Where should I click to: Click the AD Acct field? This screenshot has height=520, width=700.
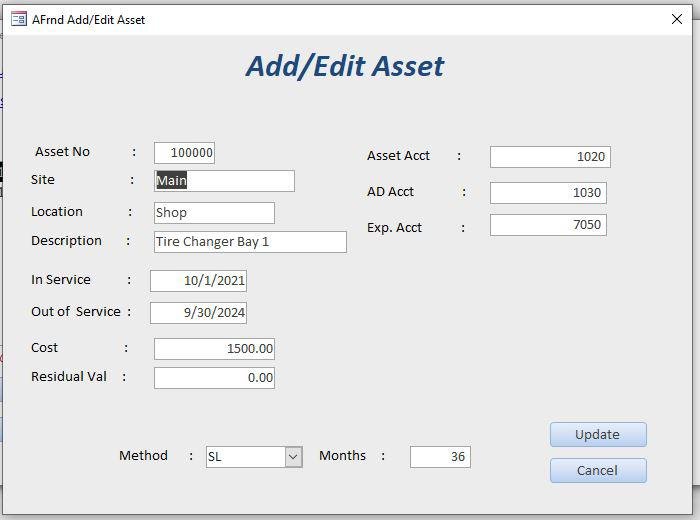point(547,193)
